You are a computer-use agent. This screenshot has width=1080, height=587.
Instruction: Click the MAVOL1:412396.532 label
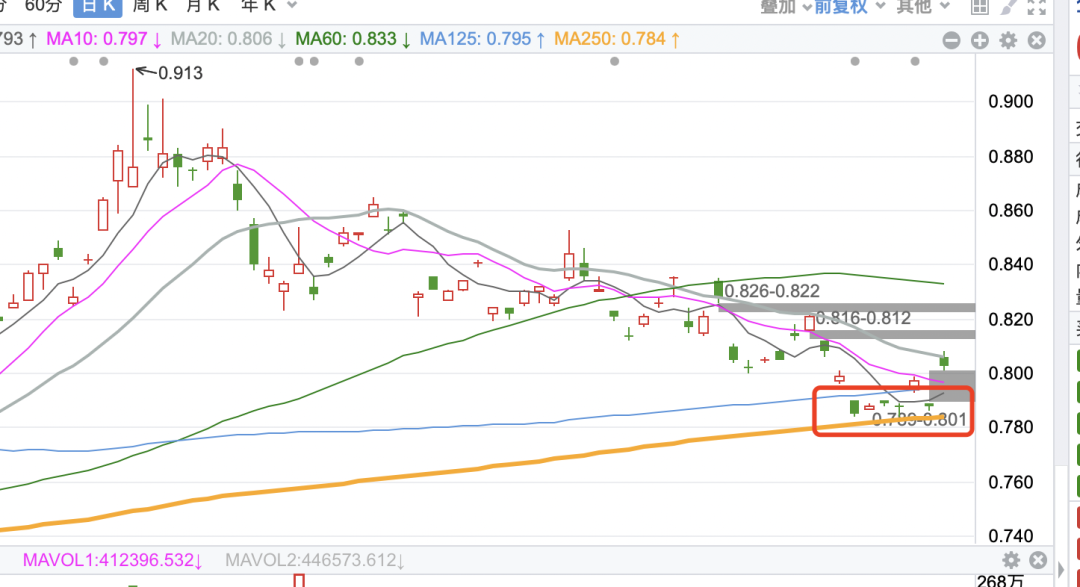tap(113, 560)
